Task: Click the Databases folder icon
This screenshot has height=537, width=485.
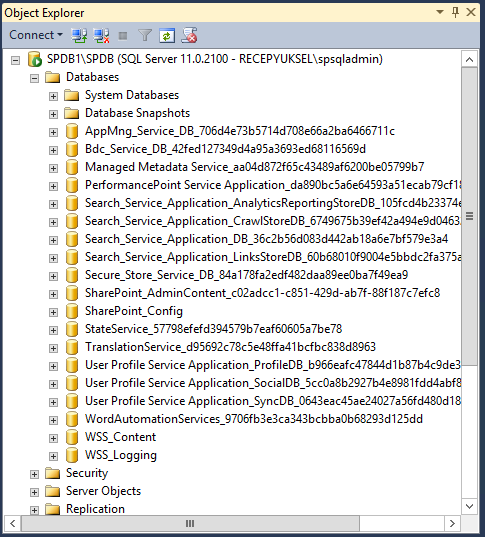Action: [52, 77]
